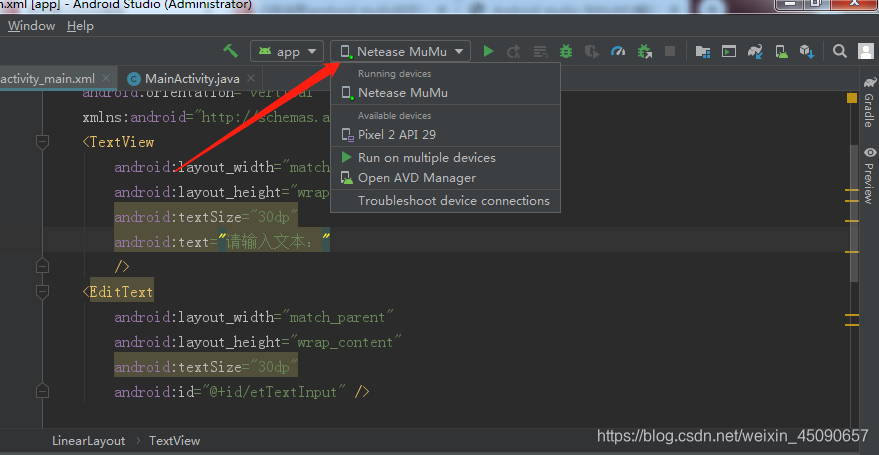879x455 pixels.
Task: Open Project Structure folder icon
Action: tap(703, 52)
